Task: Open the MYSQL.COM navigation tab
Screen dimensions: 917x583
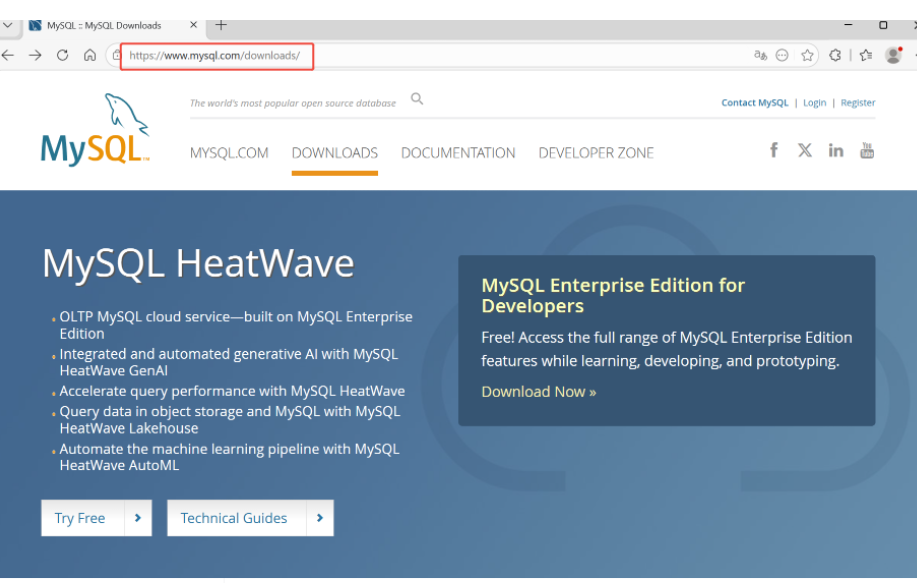Action: point(229,153)
